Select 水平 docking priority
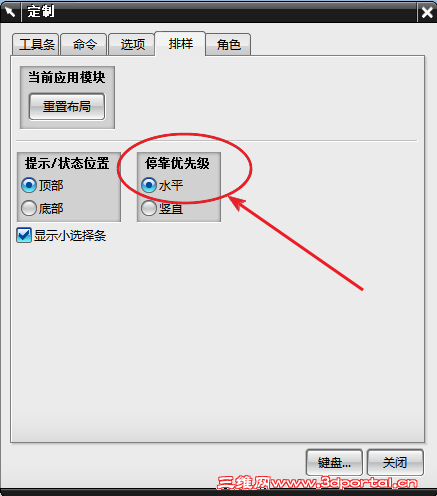Image resolution: width=437 pixels, height=496 pixels. pyautogui.click(x=162, y=185)
